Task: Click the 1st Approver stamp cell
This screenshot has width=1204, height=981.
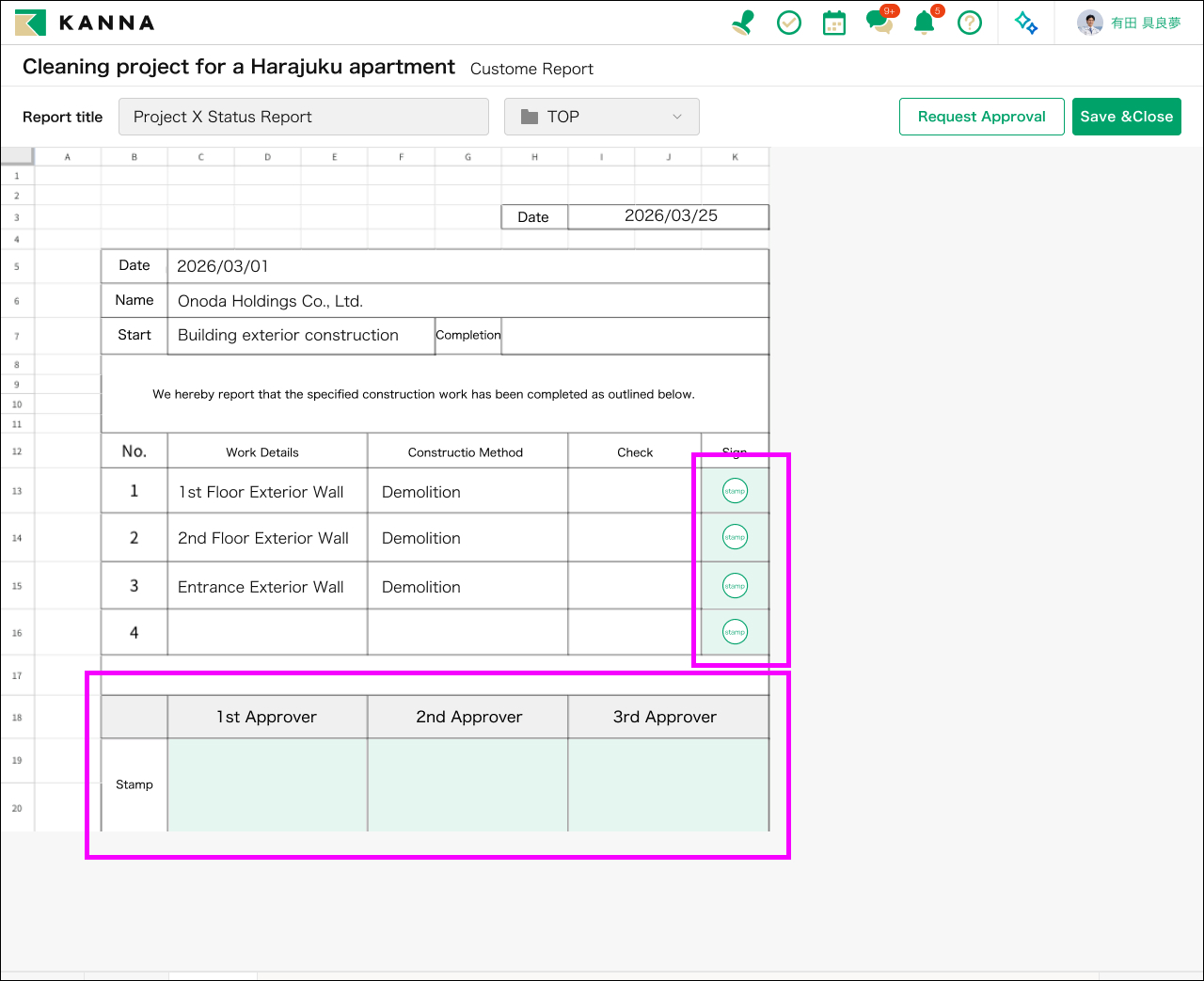Action: click(267, 784)
